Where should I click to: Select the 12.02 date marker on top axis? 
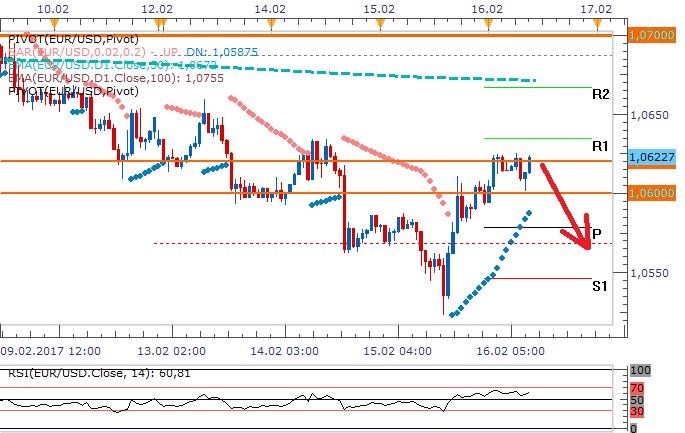click(158, 8)
